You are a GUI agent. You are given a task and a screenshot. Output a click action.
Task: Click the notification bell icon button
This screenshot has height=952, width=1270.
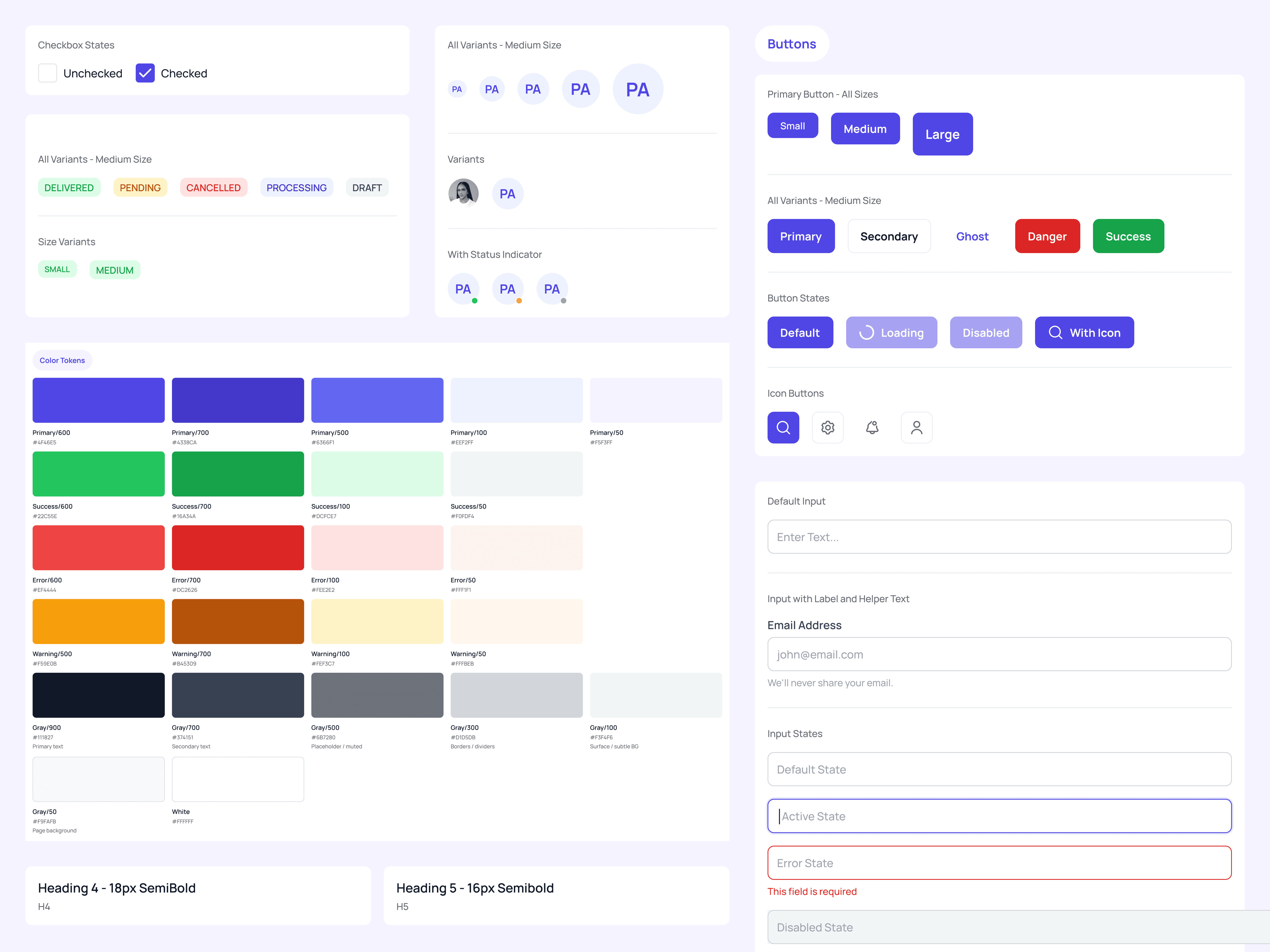pos(872,428)
